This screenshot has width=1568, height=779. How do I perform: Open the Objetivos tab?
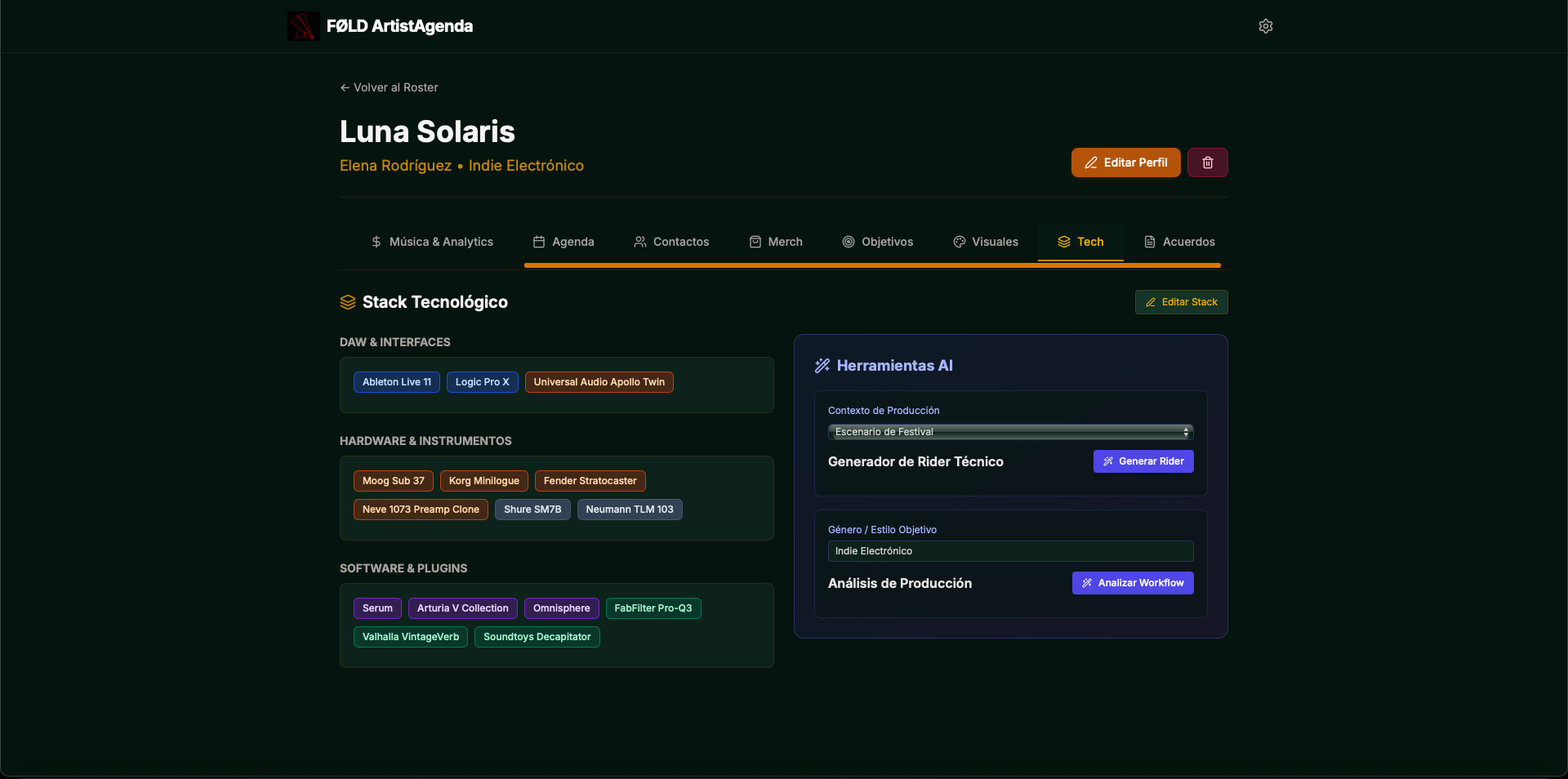click(x=878, y=242)
